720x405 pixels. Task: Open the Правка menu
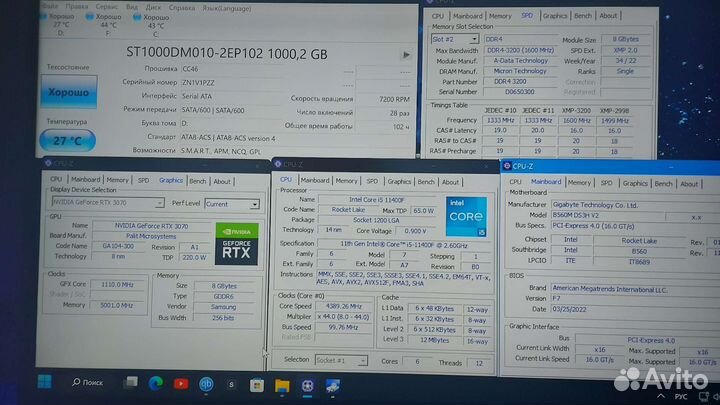point(77,7)
